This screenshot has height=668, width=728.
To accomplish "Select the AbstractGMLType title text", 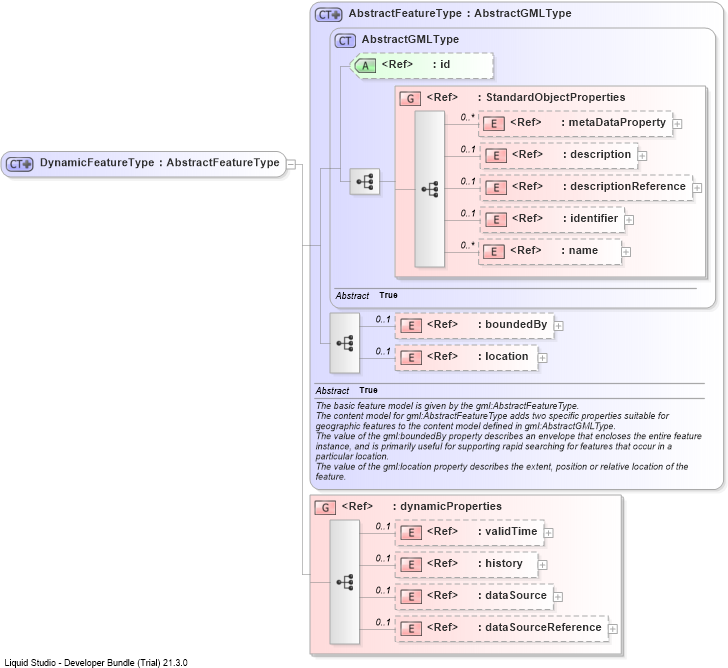I will pyautogui.click(x=410, y=39).
